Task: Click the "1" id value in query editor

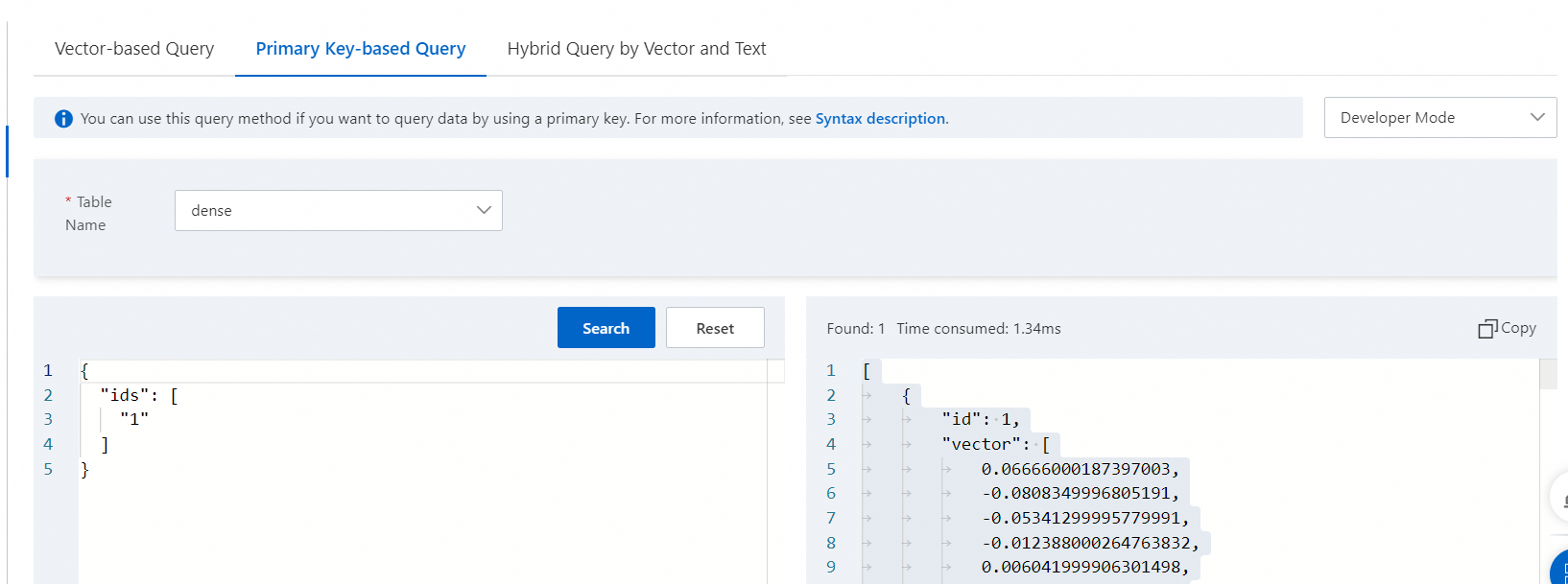Action: click(134, 419)
